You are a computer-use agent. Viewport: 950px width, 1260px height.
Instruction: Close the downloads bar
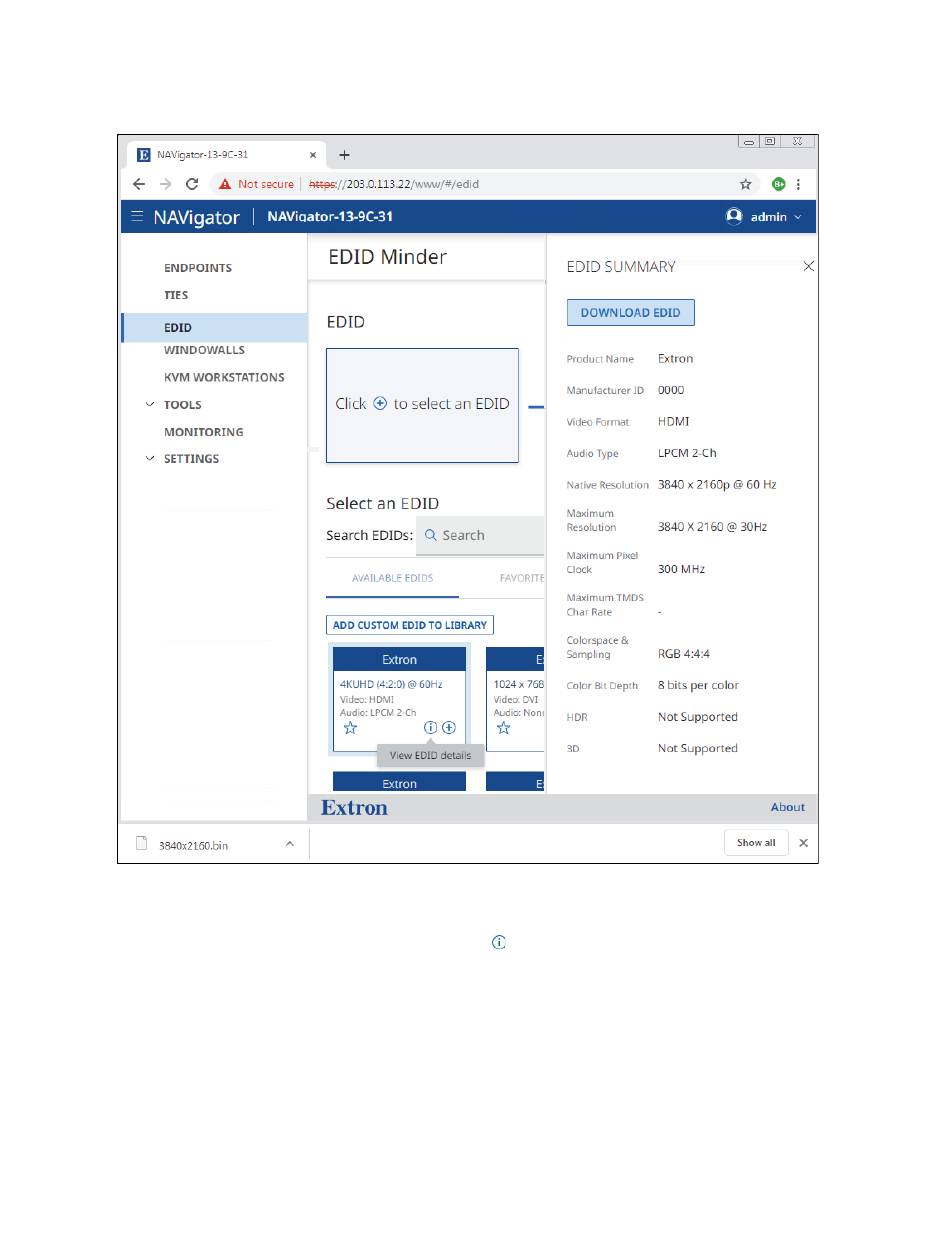tap(803, 843)
